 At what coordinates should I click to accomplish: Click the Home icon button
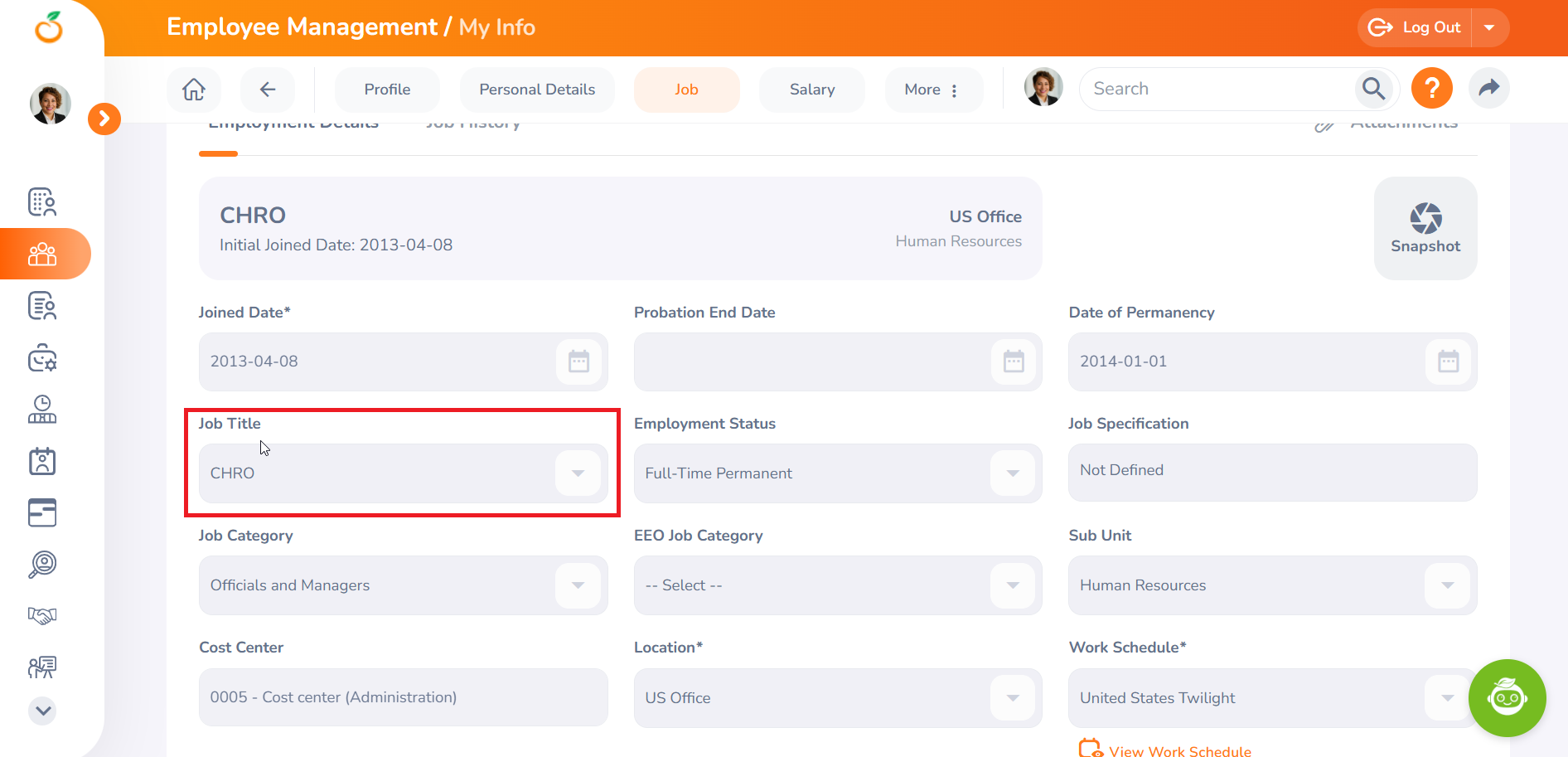[194, 90]
